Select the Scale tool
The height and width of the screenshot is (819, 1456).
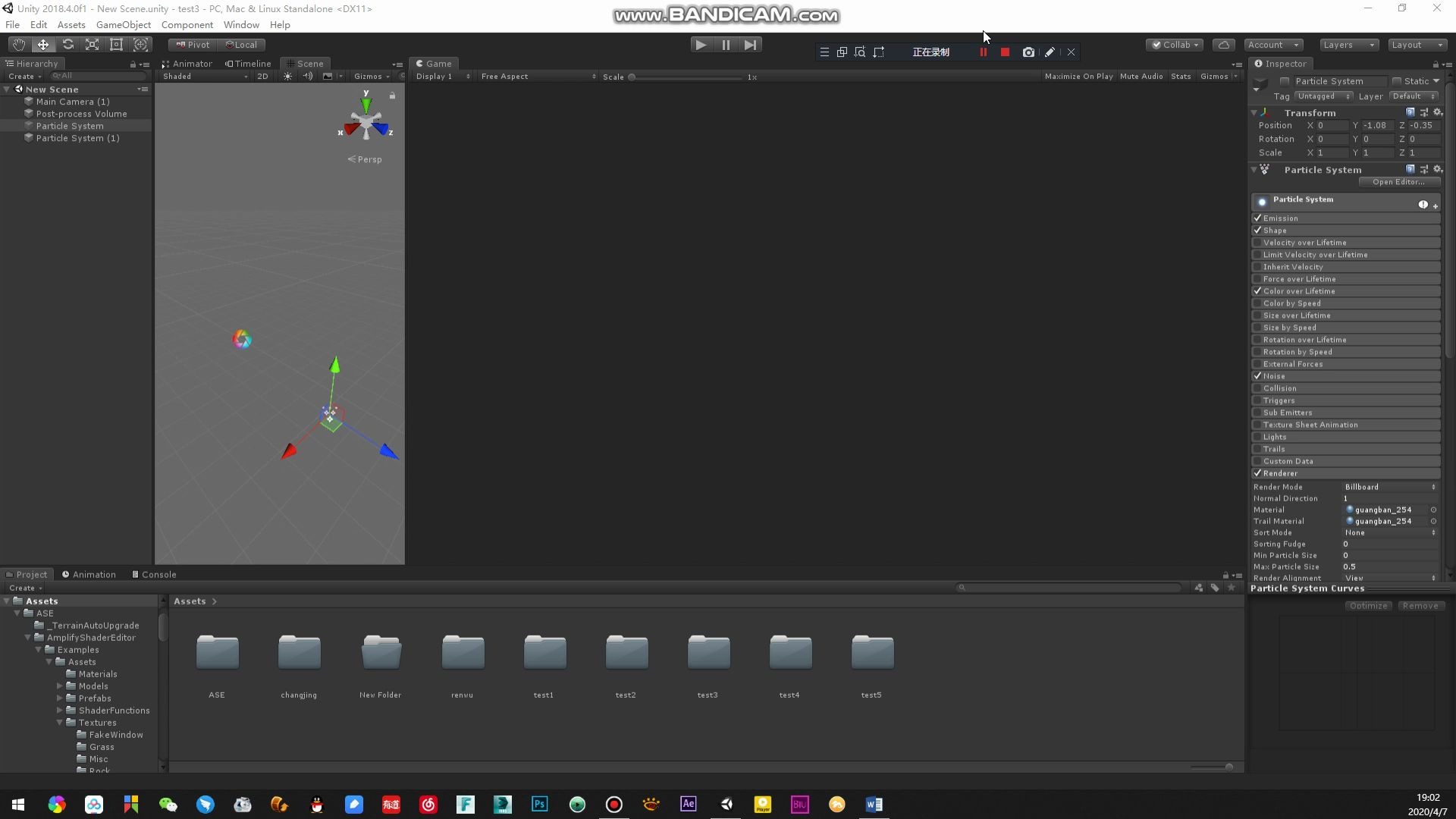(92, 45)
